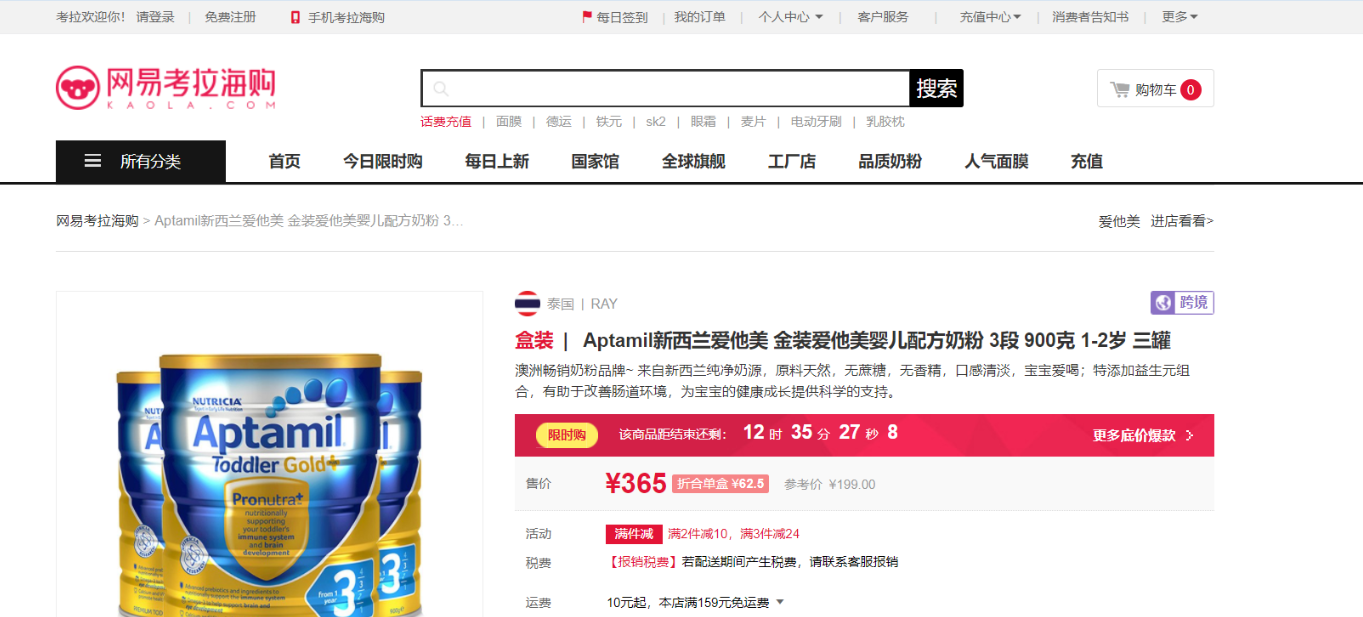Click the 限时购 yellow badge
The height and width of the screenshot is (617, 1363).
pos(567,435)
